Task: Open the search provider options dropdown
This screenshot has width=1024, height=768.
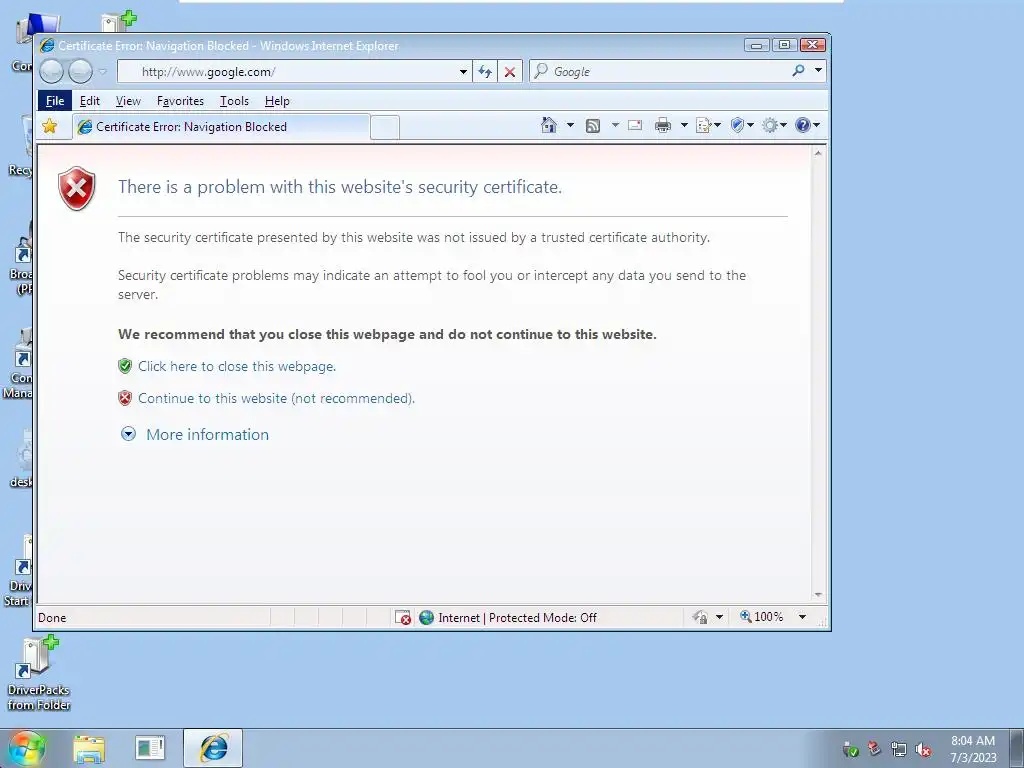Action: pos(818,71)
